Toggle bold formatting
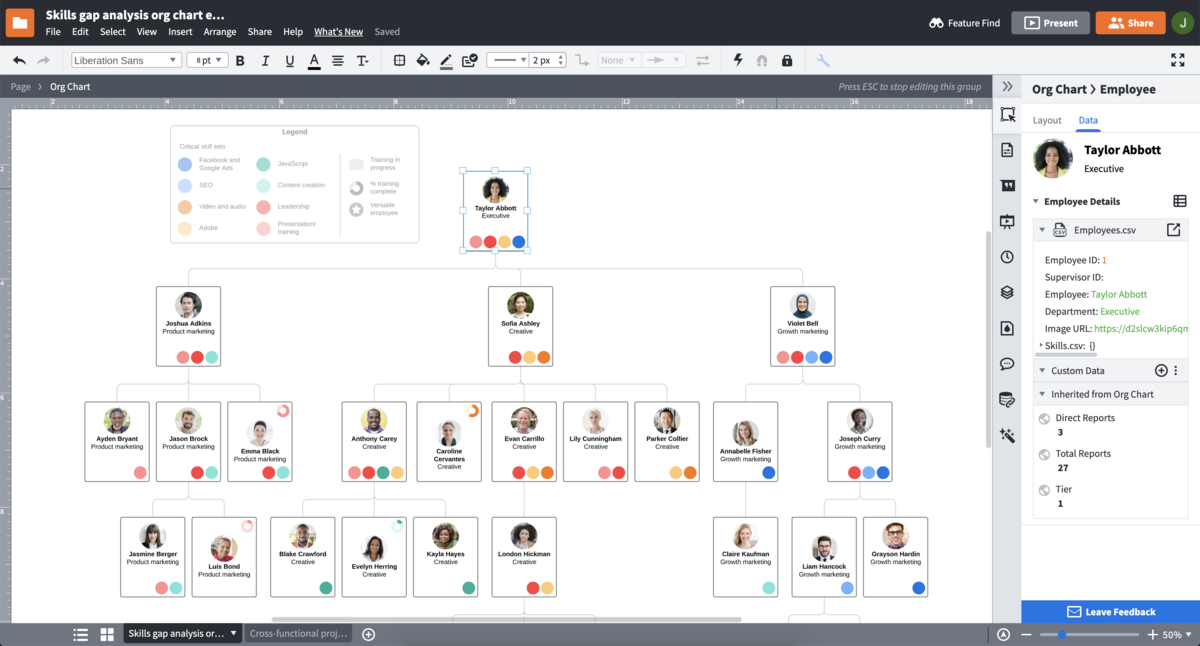Image resolution: width=1200 pixels, height=646 pixels. pos(240,60)
